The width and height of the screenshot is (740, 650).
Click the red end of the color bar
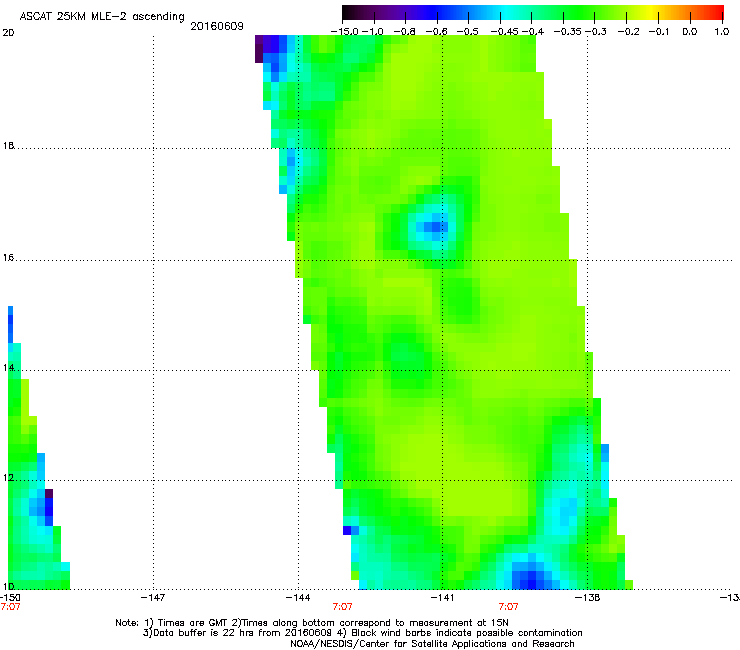(717, 13)
